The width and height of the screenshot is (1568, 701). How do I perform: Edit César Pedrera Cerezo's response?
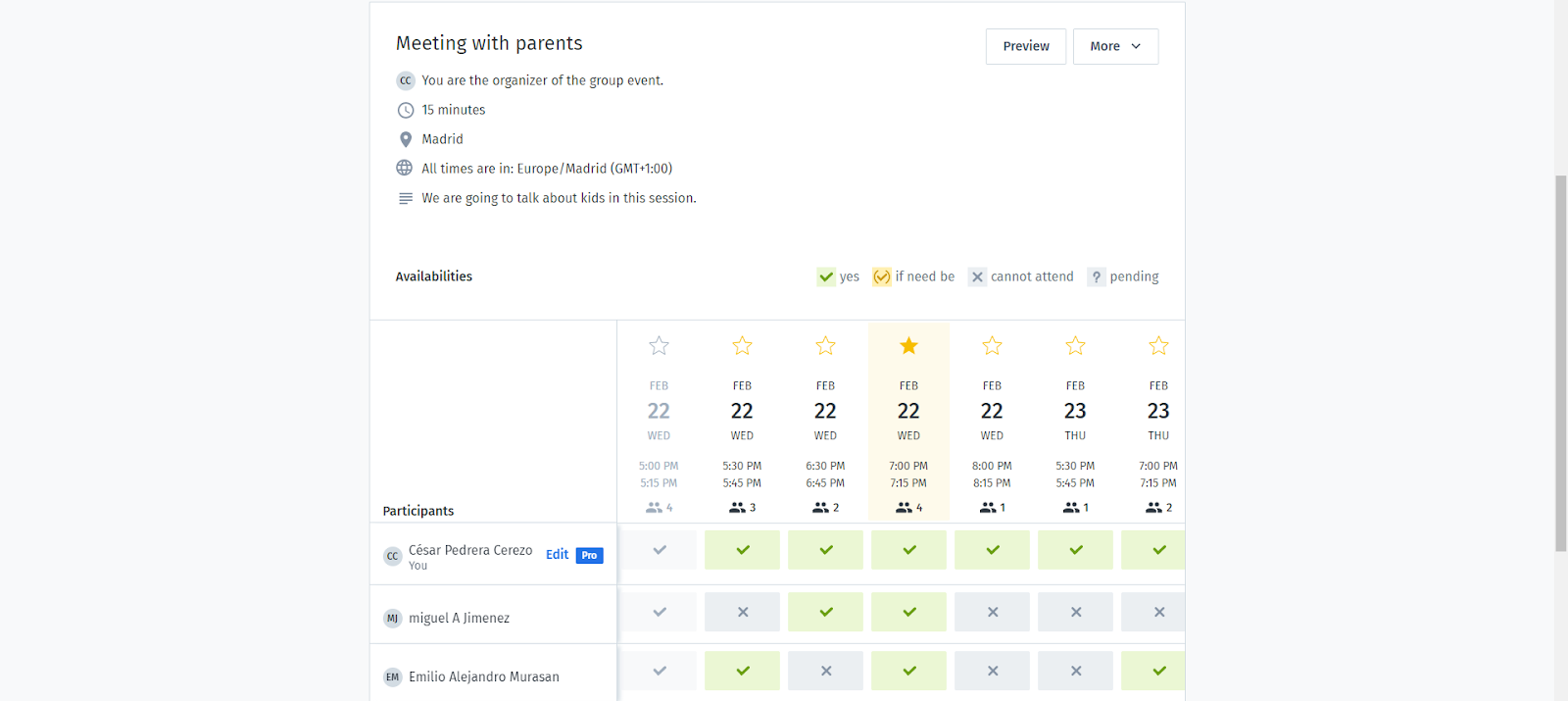click(x=557, y=555)
